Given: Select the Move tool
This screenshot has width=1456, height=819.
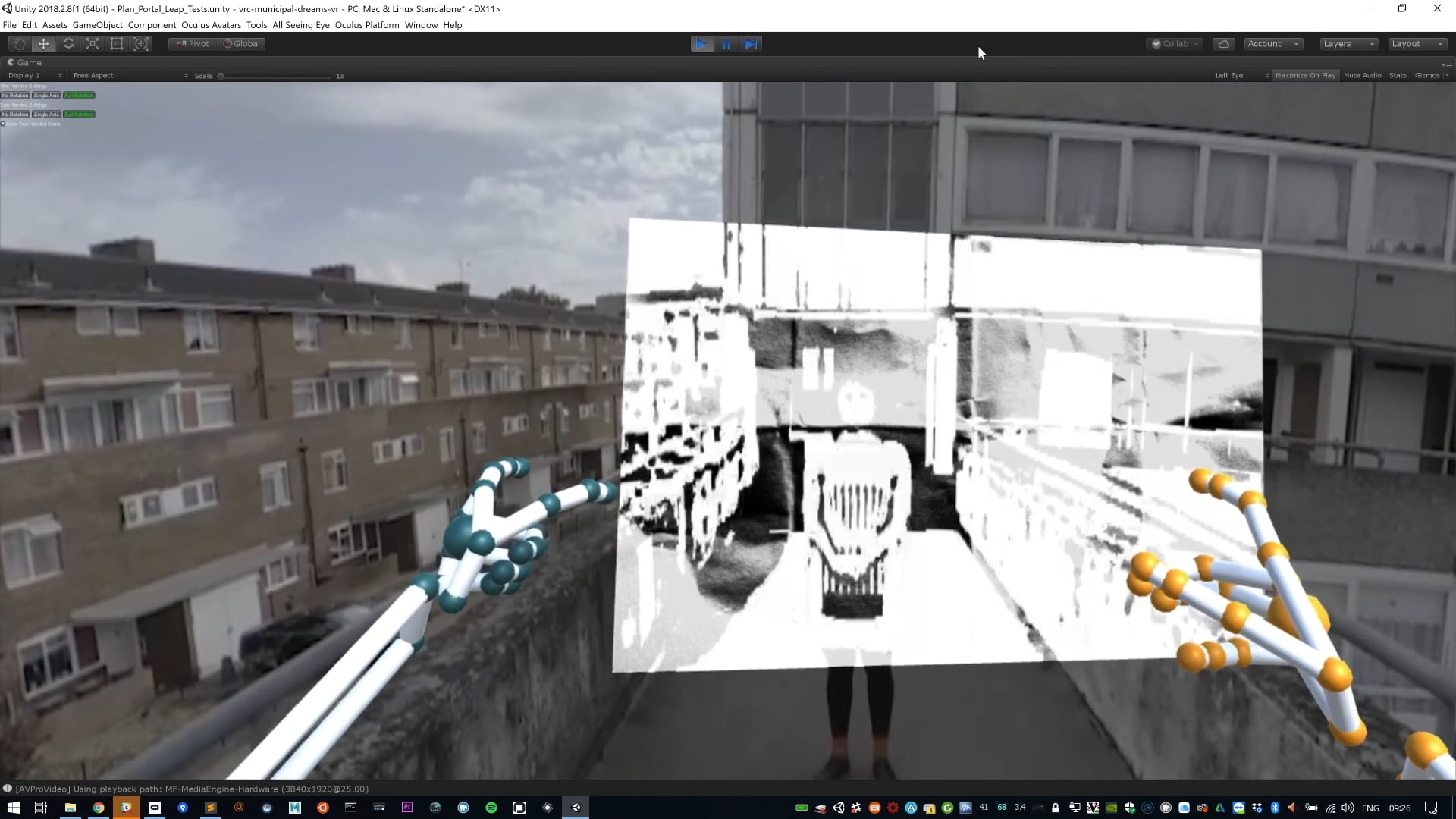Looking at the screenshot, I should click(x=43, y=44).
